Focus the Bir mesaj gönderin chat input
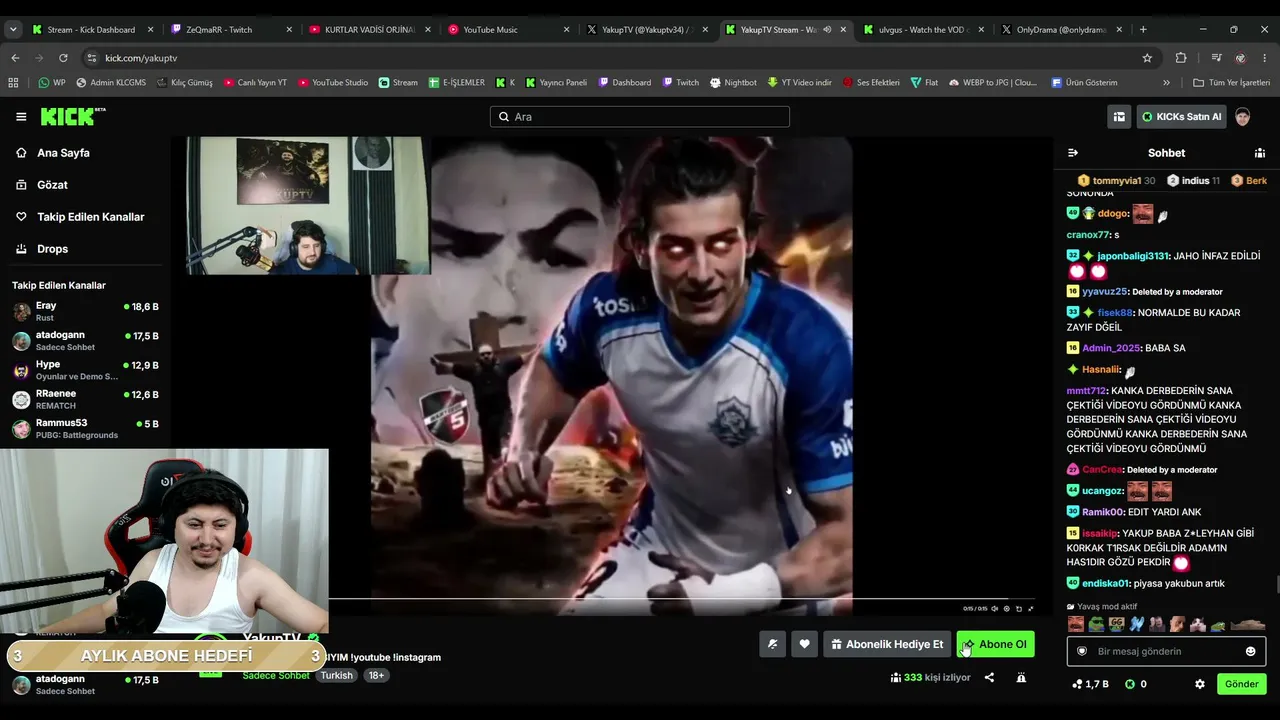The image size is (1280, 720). click(1166, 651)
